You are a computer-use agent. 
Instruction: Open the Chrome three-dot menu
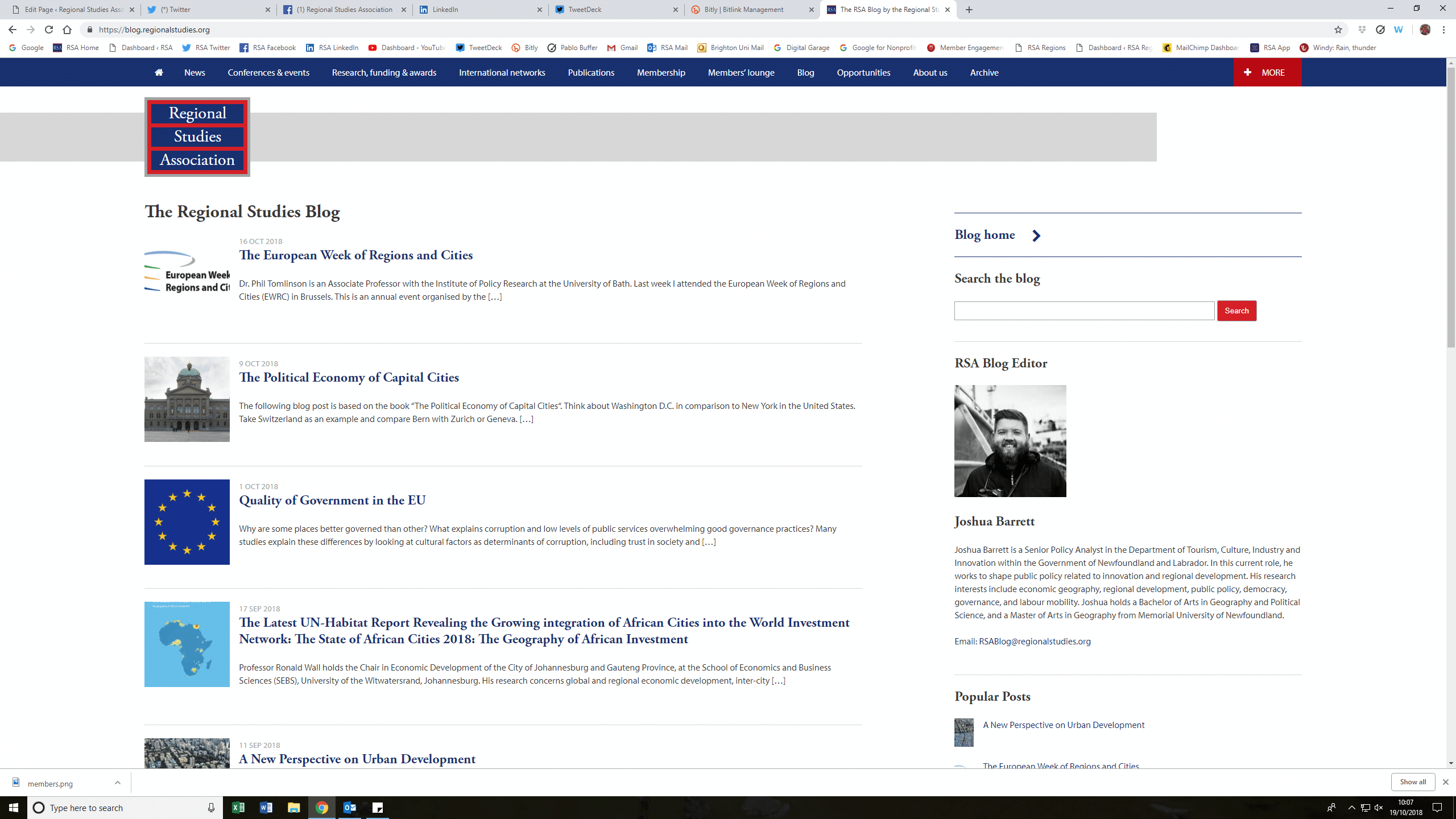pyautogui.click(x=1443, y=30)
